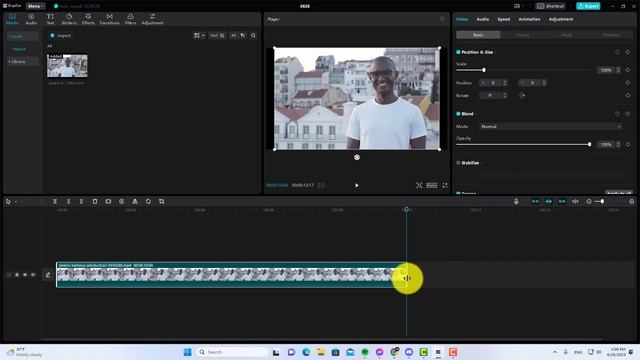This screenshot has height=360, width=640.
Task: Switch to the Speed tab
Action: (x=503, y=19)
